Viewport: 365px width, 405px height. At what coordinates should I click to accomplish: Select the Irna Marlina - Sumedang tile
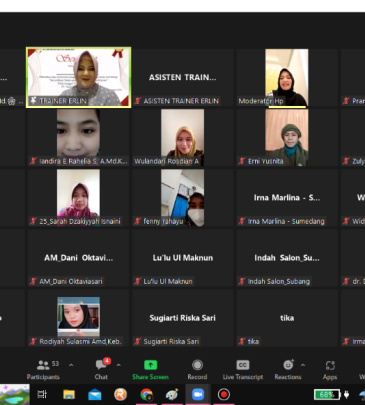click(287, 198)
